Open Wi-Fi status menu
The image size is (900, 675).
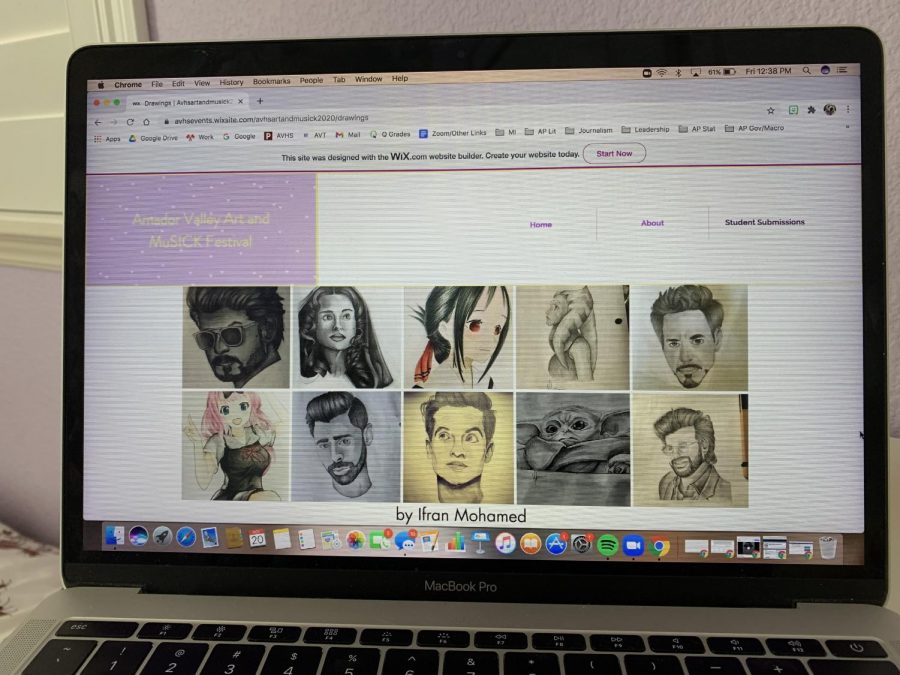tap(662, 73)
